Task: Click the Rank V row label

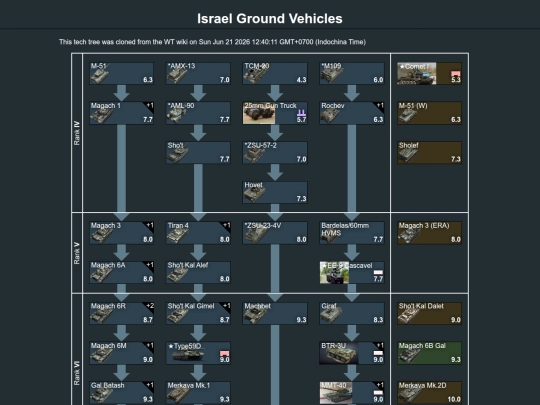Action: [77, 253]
